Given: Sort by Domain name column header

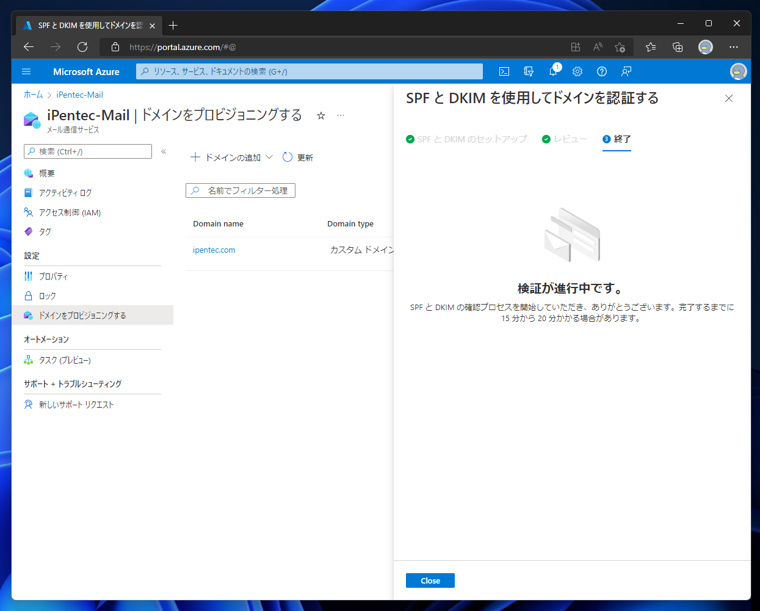Looking at the screenshot, I should (218, 224).
